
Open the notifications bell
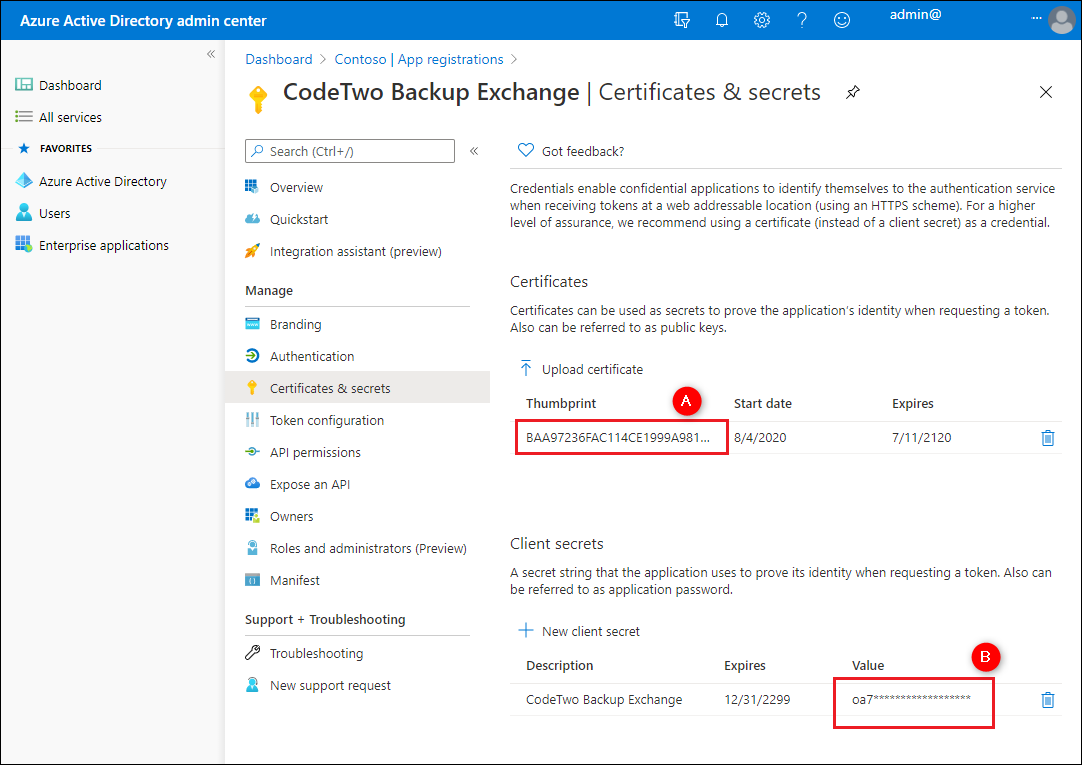pos(722,20)
